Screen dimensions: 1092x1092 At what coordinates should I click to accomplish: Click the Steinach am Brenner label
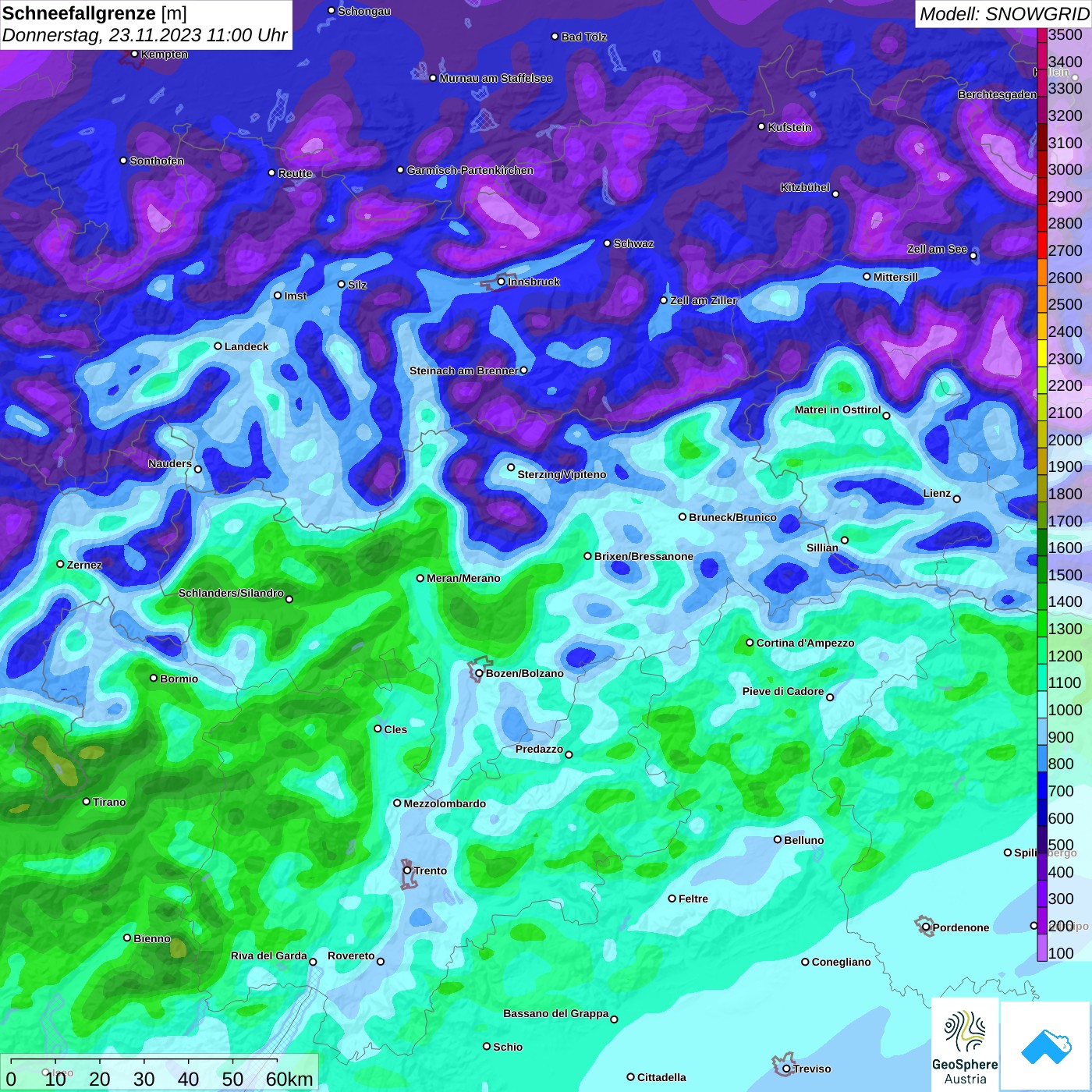tap(463, 370)
